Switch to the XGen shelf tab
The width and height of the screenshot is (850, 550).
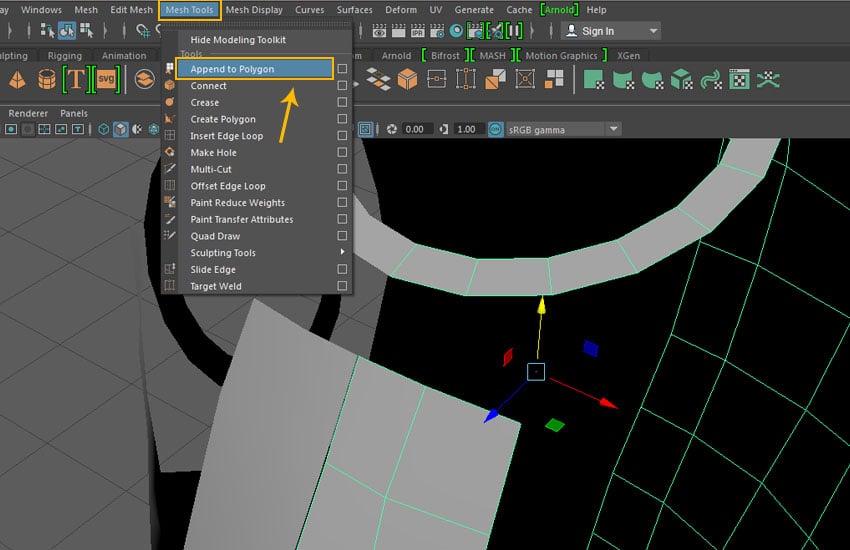pos(628,56)
